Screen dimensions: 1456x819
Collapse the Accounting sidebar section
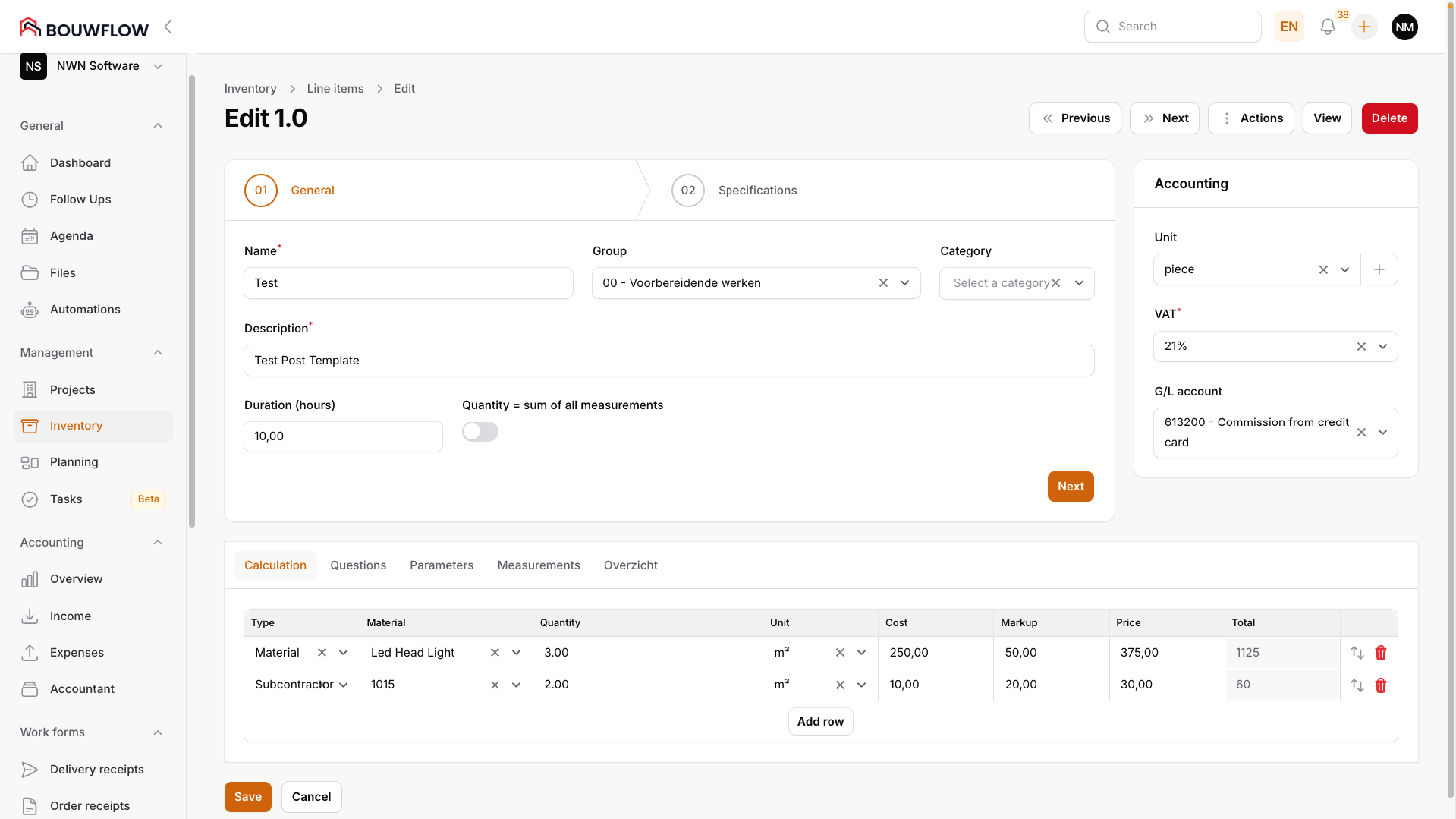pos(158,543)
